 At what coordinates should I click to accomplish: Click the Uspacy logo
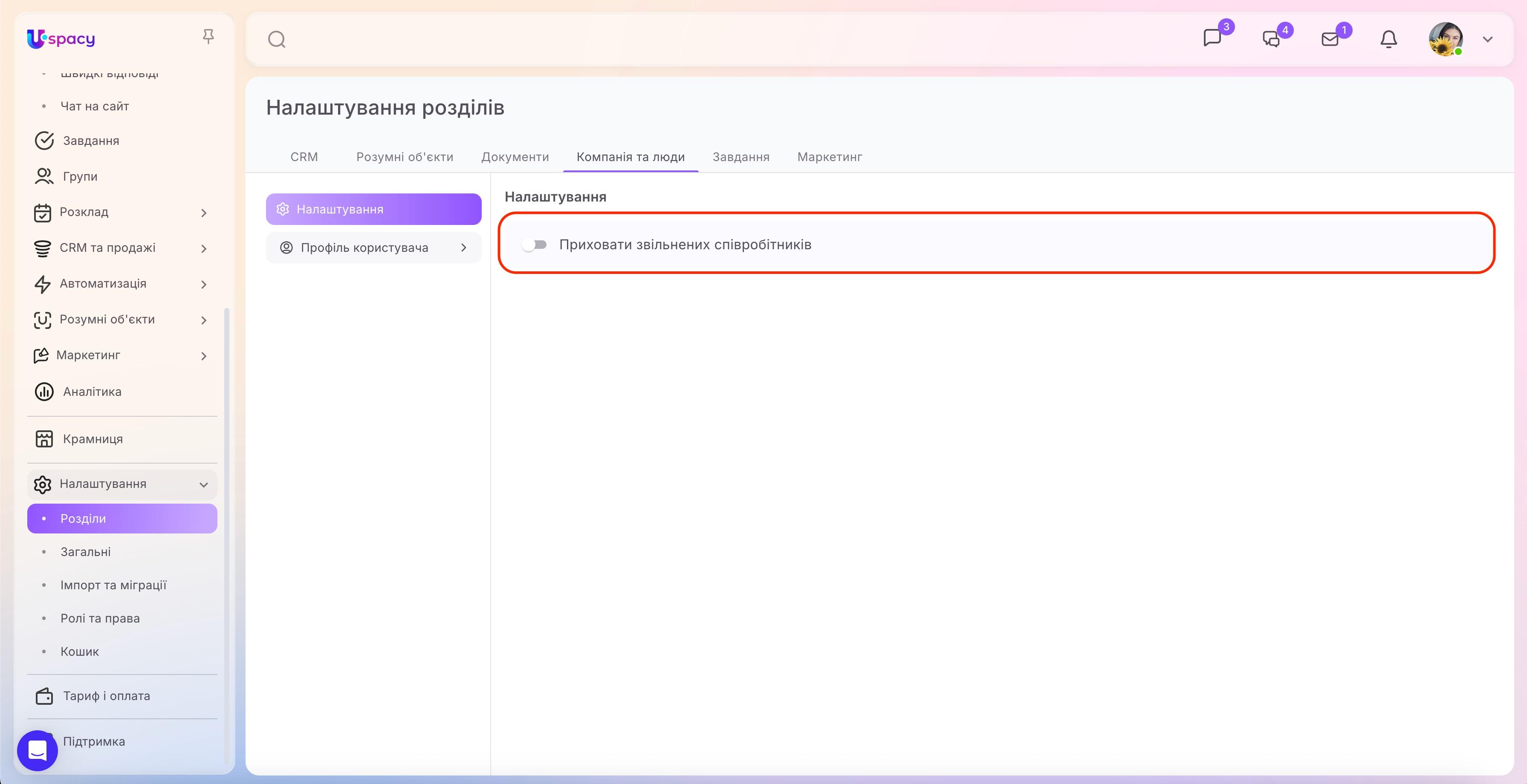(61, 39)
